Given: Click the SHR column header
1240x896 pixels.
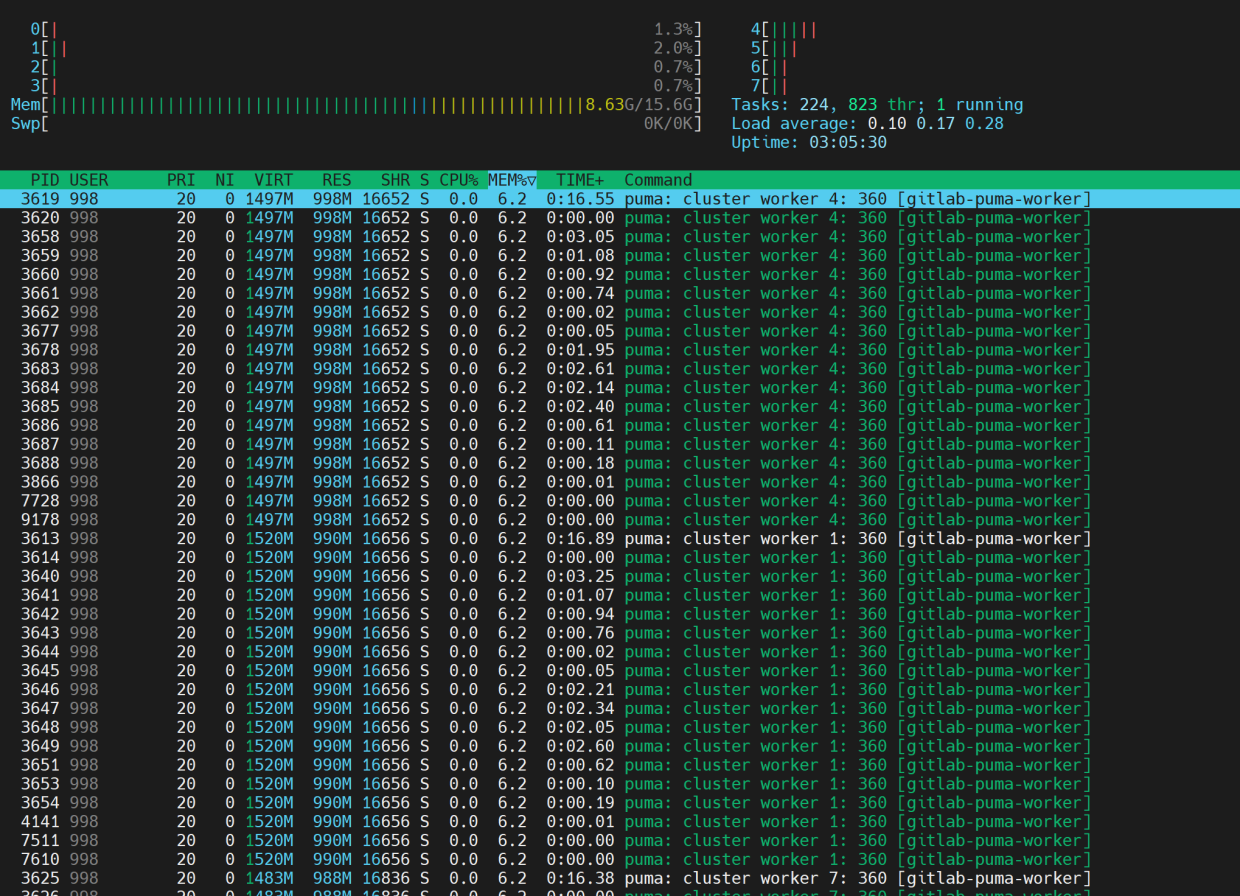Looking at the screenshot, I should pos(395,180).
